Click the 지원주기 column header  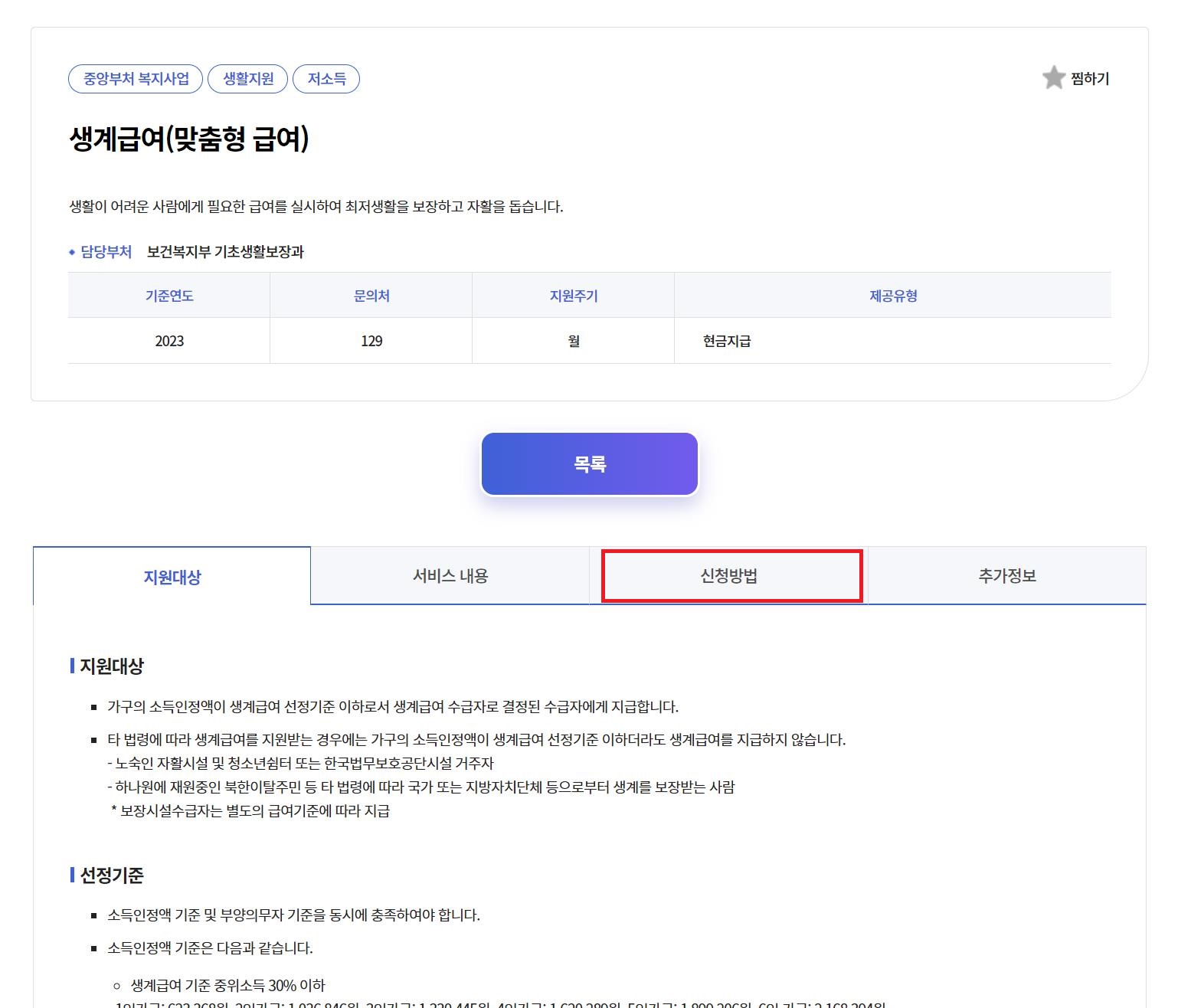click(574, 296)
